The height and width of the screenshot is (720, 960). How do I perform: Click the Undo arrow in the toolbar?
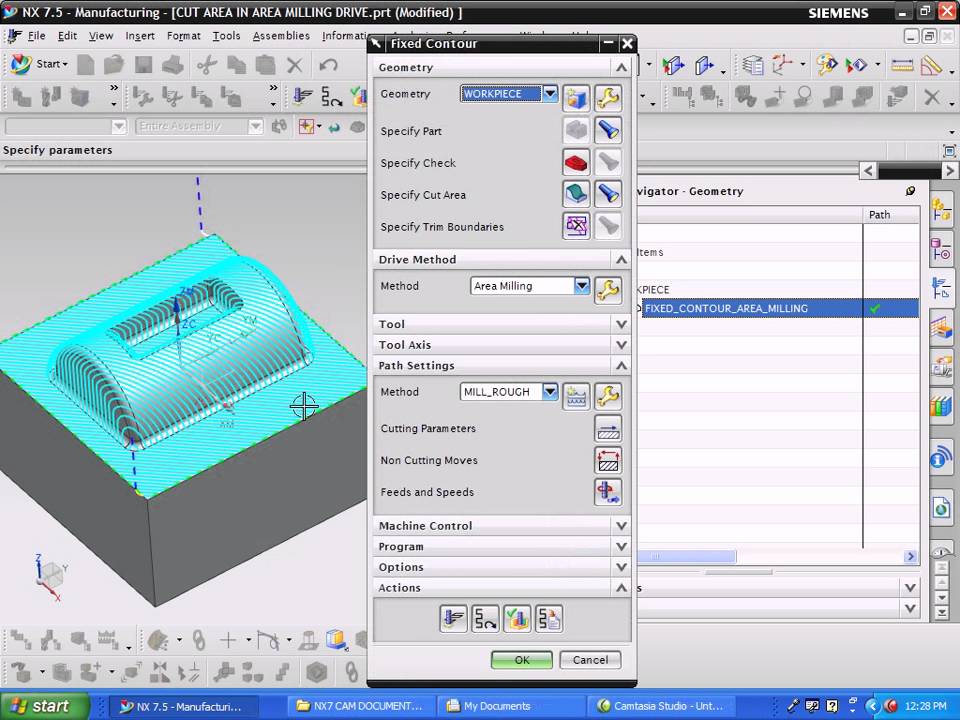[x=329, y=64]
